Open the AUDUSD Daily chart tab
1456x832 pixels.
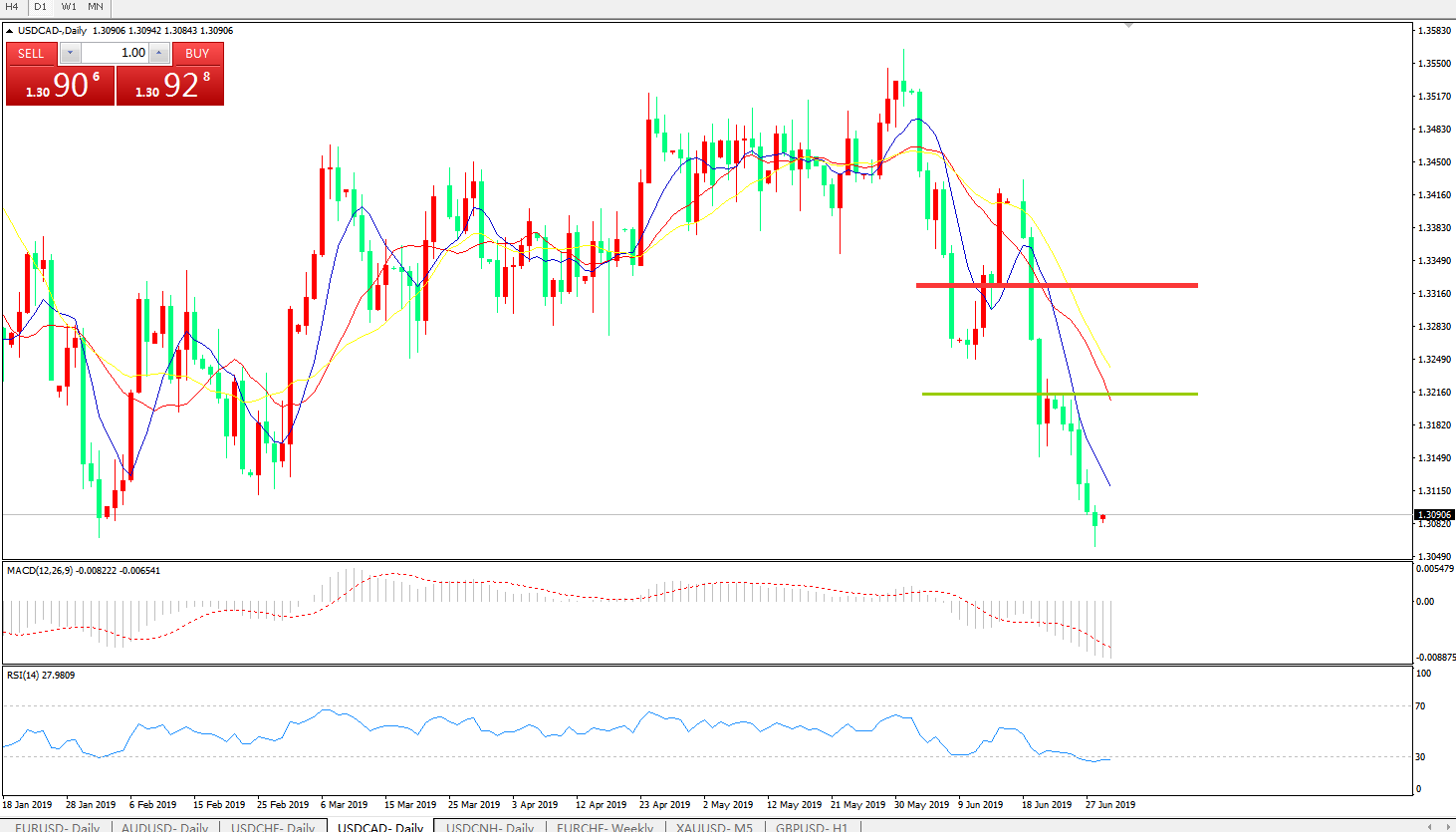pos(164,827)
